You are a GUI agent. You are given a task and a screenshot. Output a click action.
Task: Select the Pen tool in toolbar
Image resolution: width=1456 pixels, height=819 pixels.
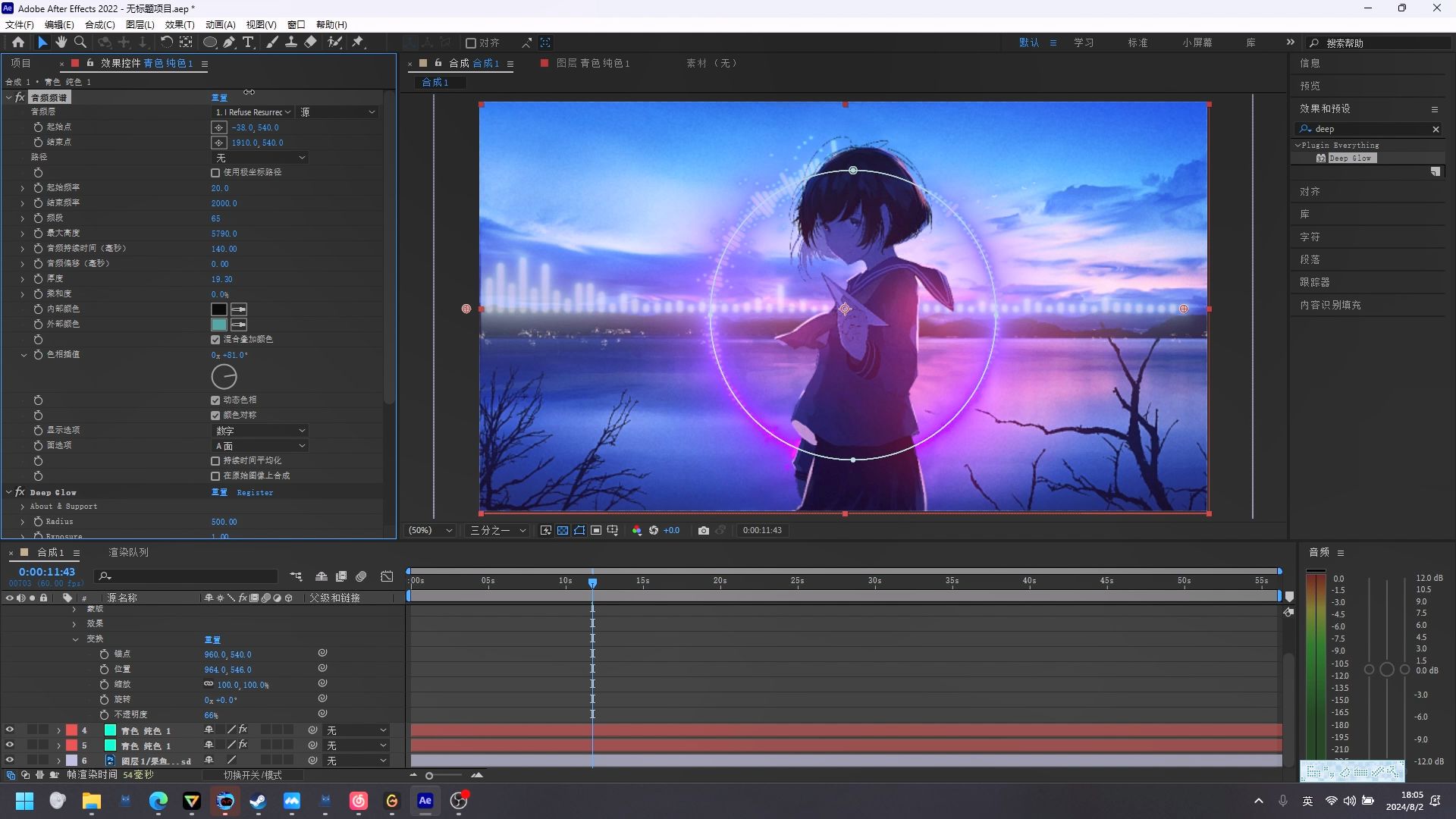pyautogui.click(x=229, y=42)
